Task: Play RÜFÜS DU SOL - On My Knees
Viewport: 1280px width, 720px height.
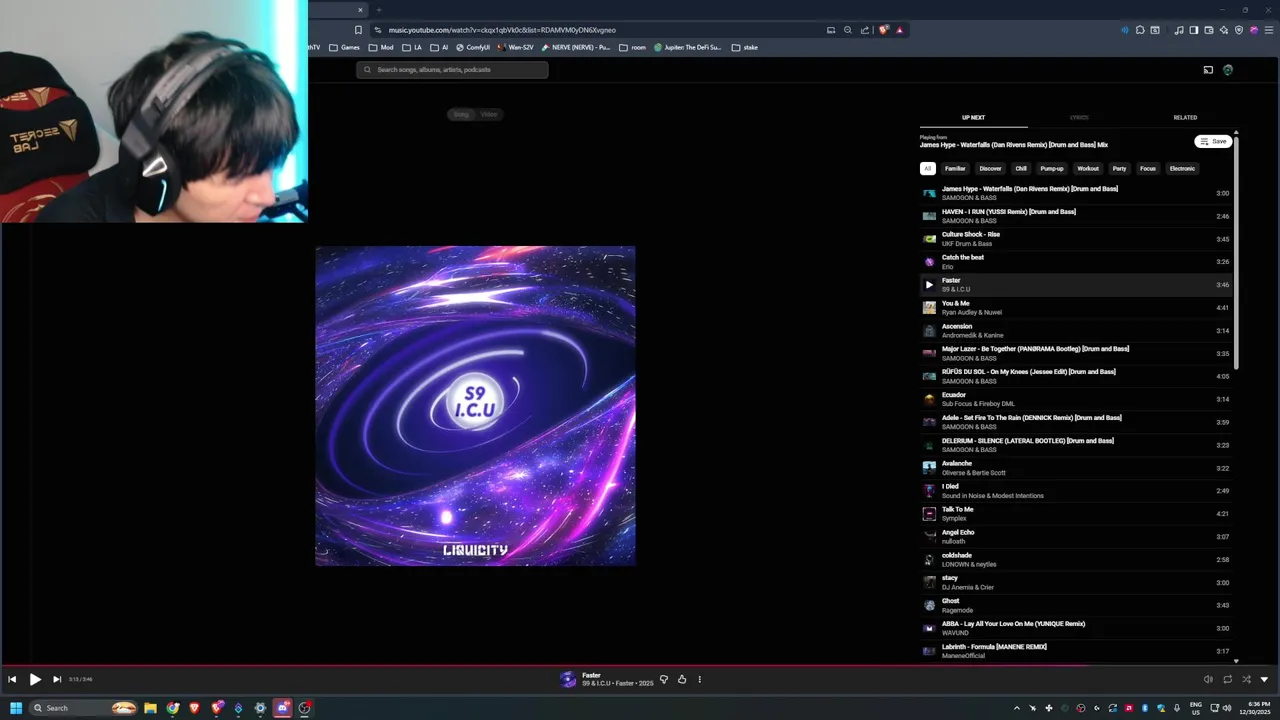Action: tap(1076, 376)
